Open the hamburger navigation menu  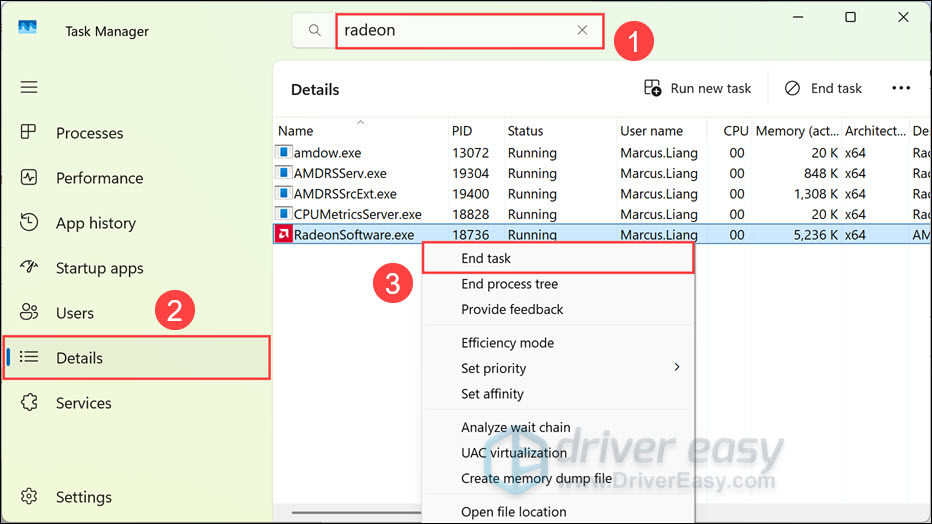(29, 87)
